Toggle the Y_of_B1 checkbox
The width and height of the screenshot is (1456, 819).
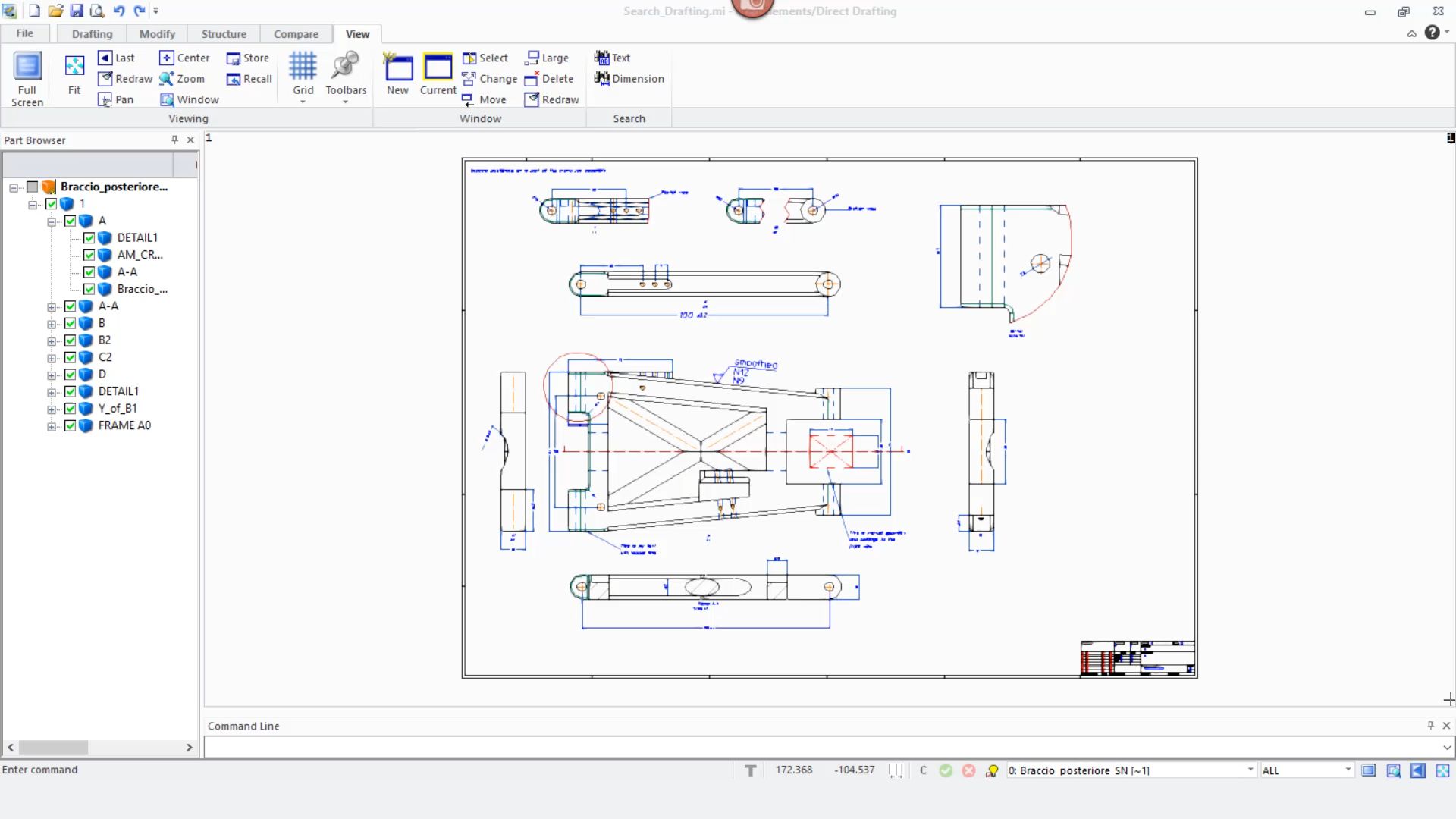pyautogui.click(x=71, y=409)
